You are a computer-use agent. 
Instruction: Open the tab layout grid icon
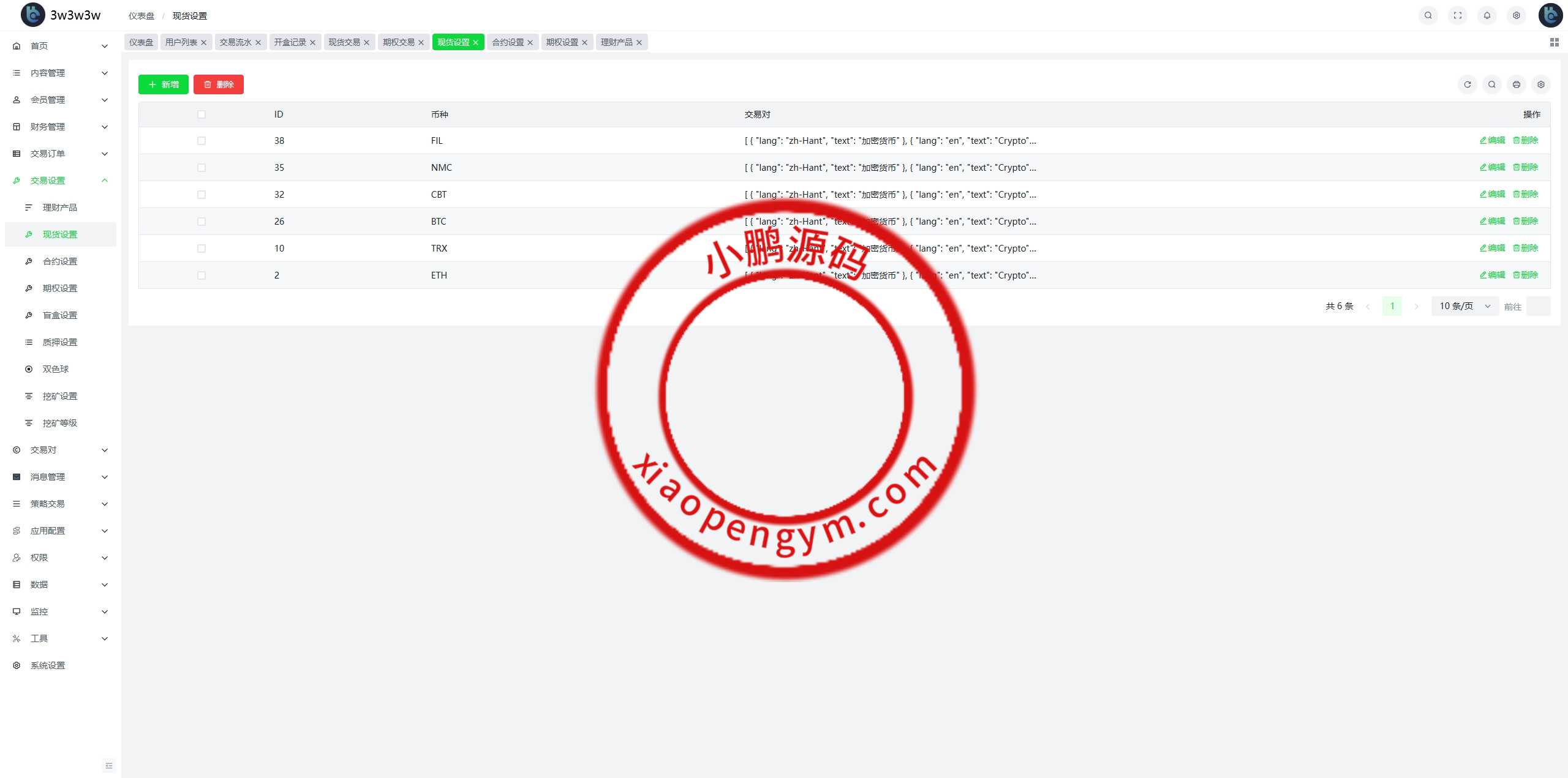1554,42
